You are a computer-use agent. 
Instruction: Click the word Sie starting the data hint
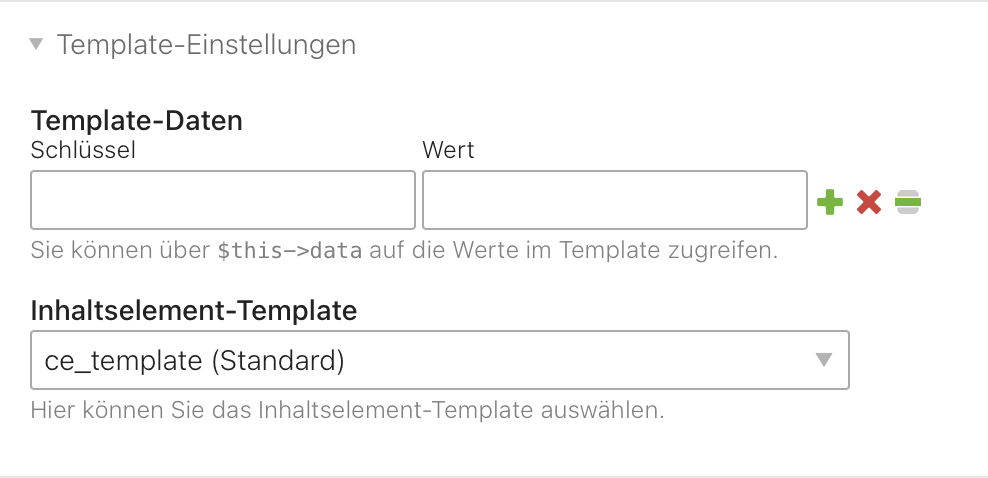tap(47, 251)
